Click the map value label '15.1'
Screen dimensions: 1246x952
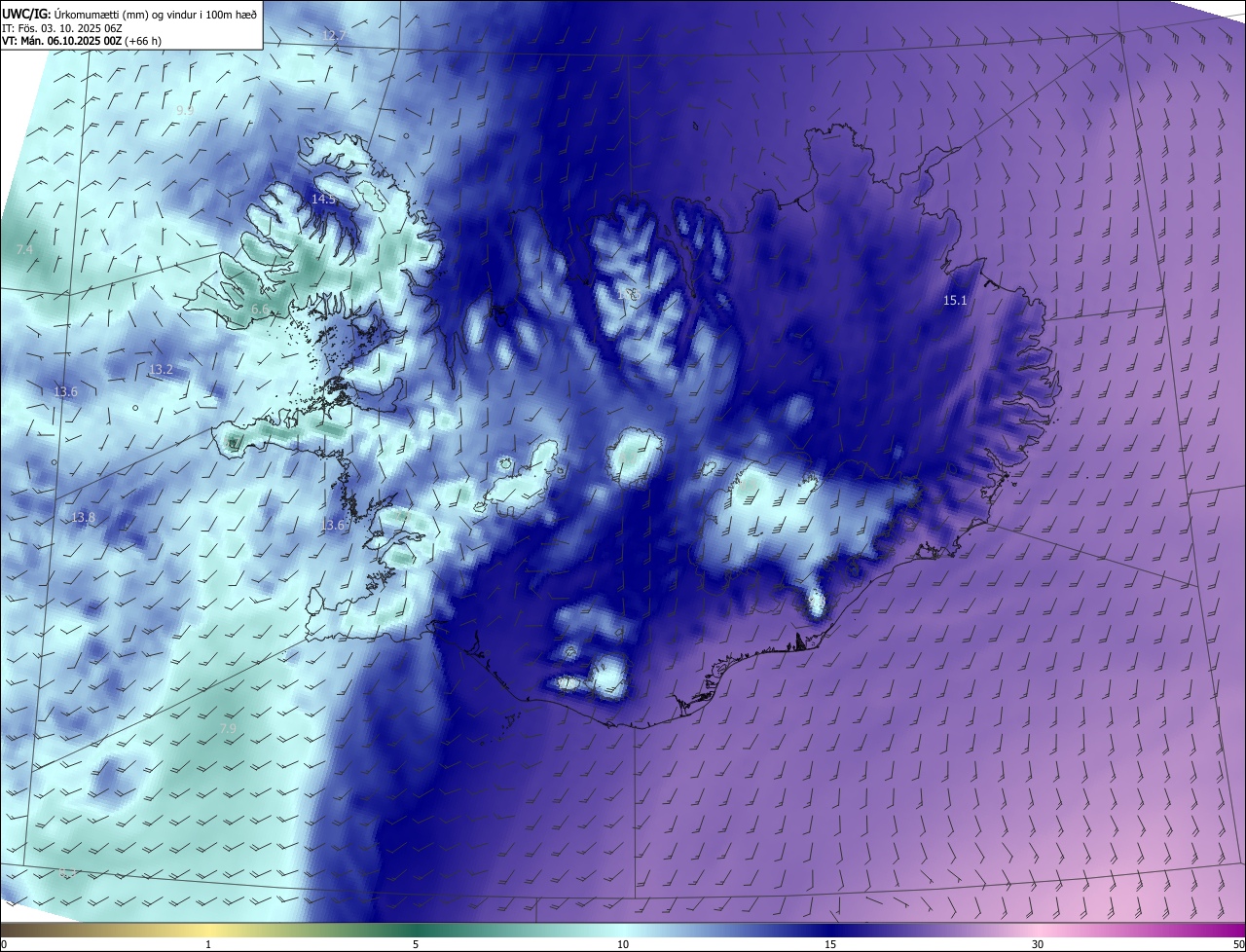pos(956,301)
